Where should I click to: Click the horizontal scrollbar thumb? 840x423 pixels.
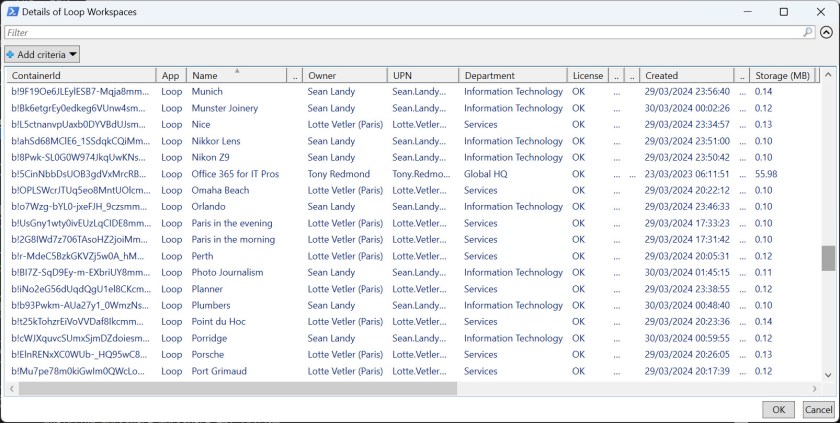tap(238, 389)
